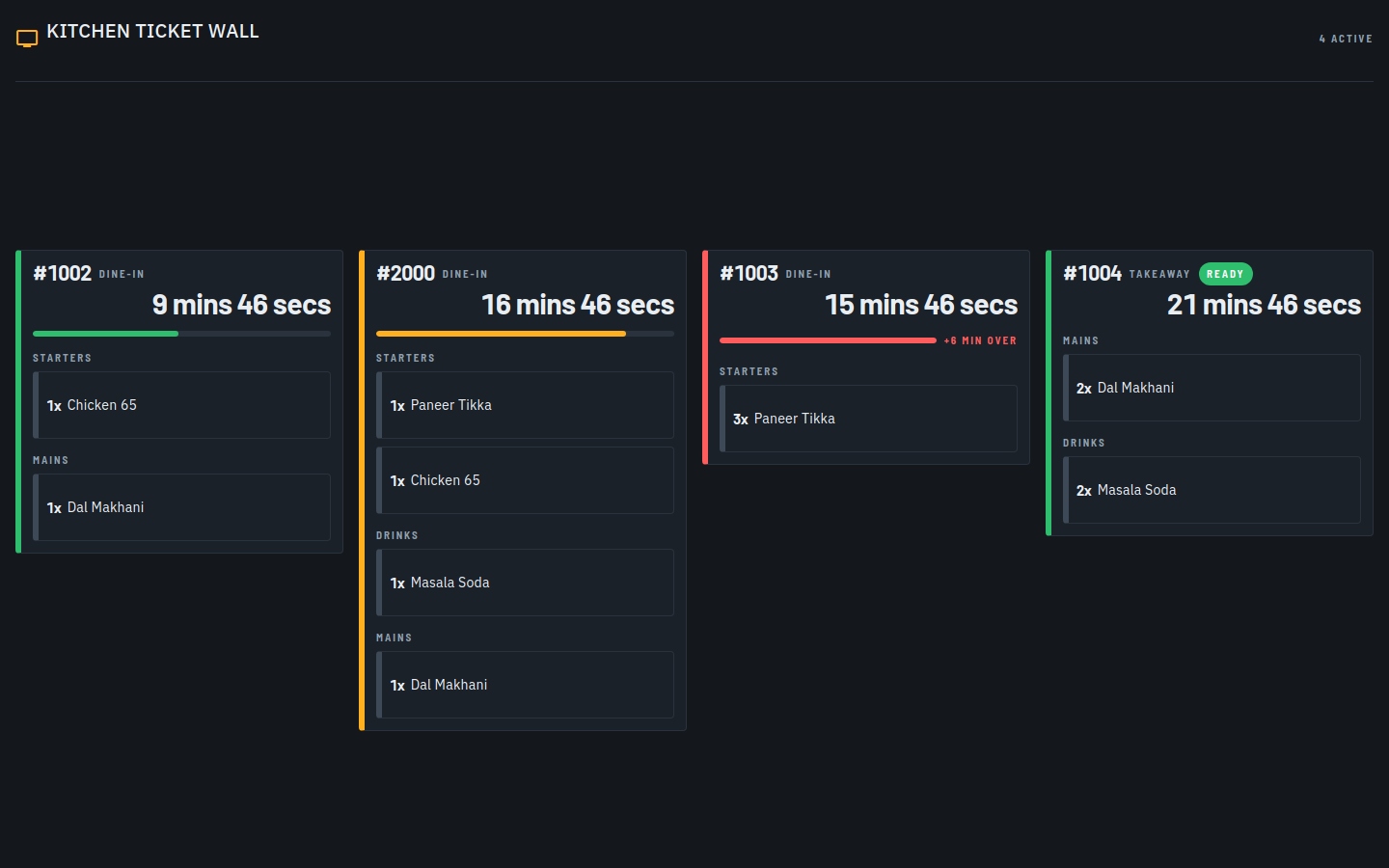This screenshot has height=868, width=1389.
Task: Click DRINKS heading on ticket #2000
Action: point(397,535)
